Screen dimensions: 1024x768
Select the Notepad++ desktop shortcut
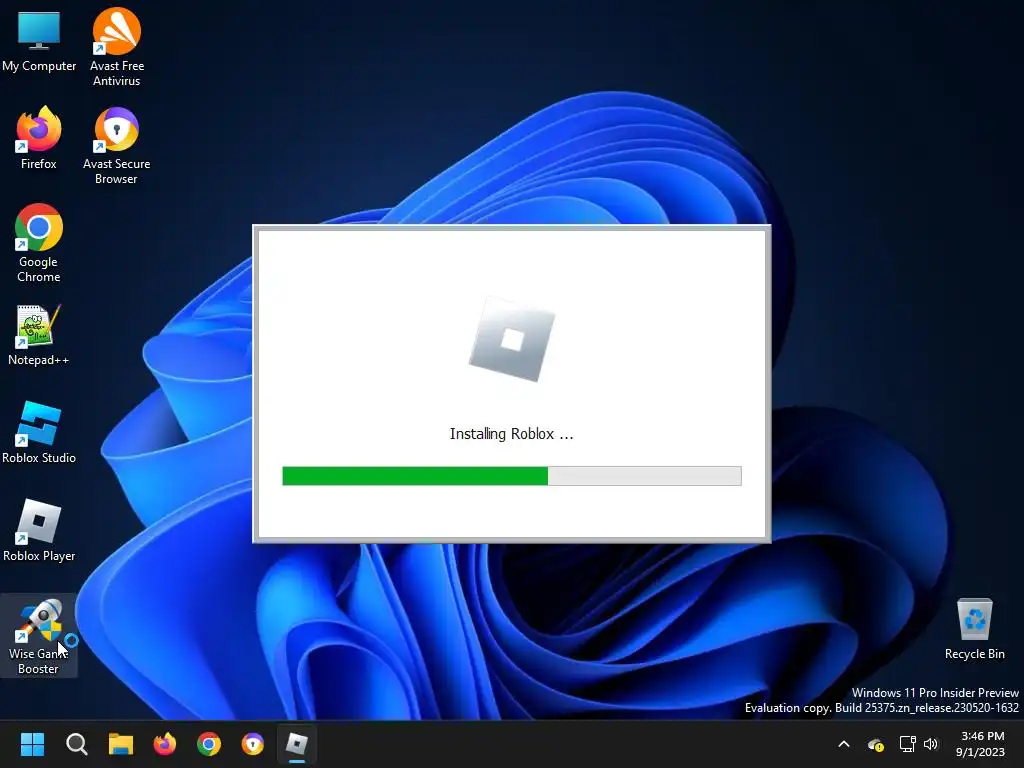39,334
